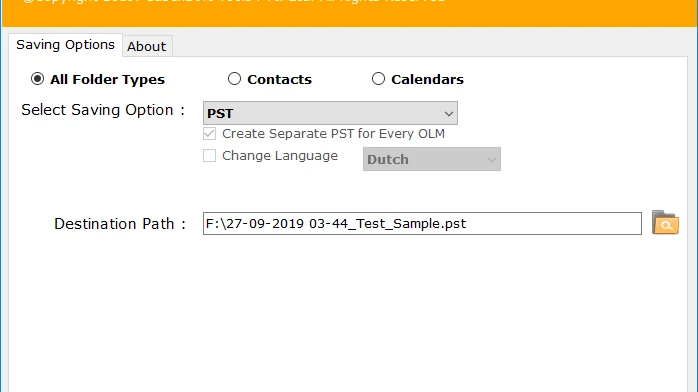This screenshot has width=698, height=392.
Task: Expand the Dutch language dropdown
Action: (432, 159)
